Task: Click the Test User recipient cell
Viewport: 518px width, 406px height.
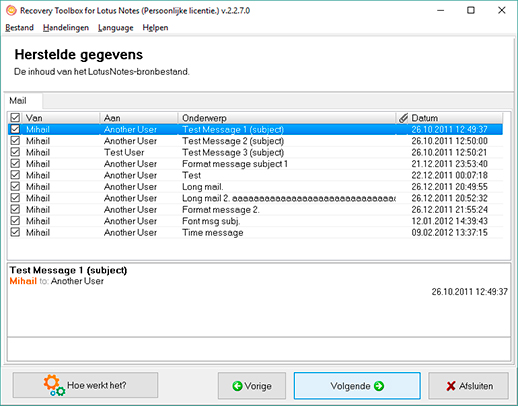Action: [x=124, y=152]
